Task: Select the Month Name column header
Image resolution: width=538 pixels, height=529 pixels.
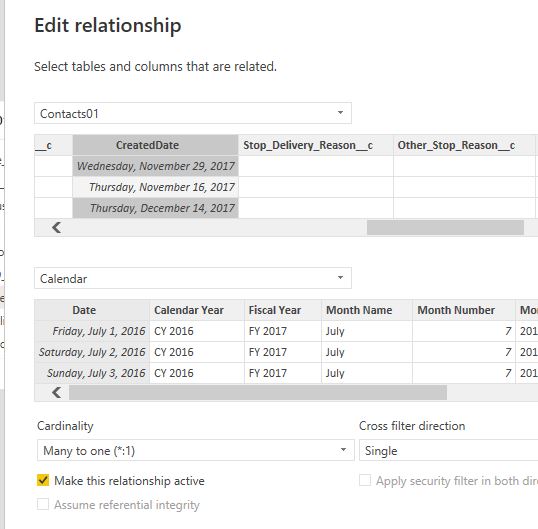Action: coord(367,310)
